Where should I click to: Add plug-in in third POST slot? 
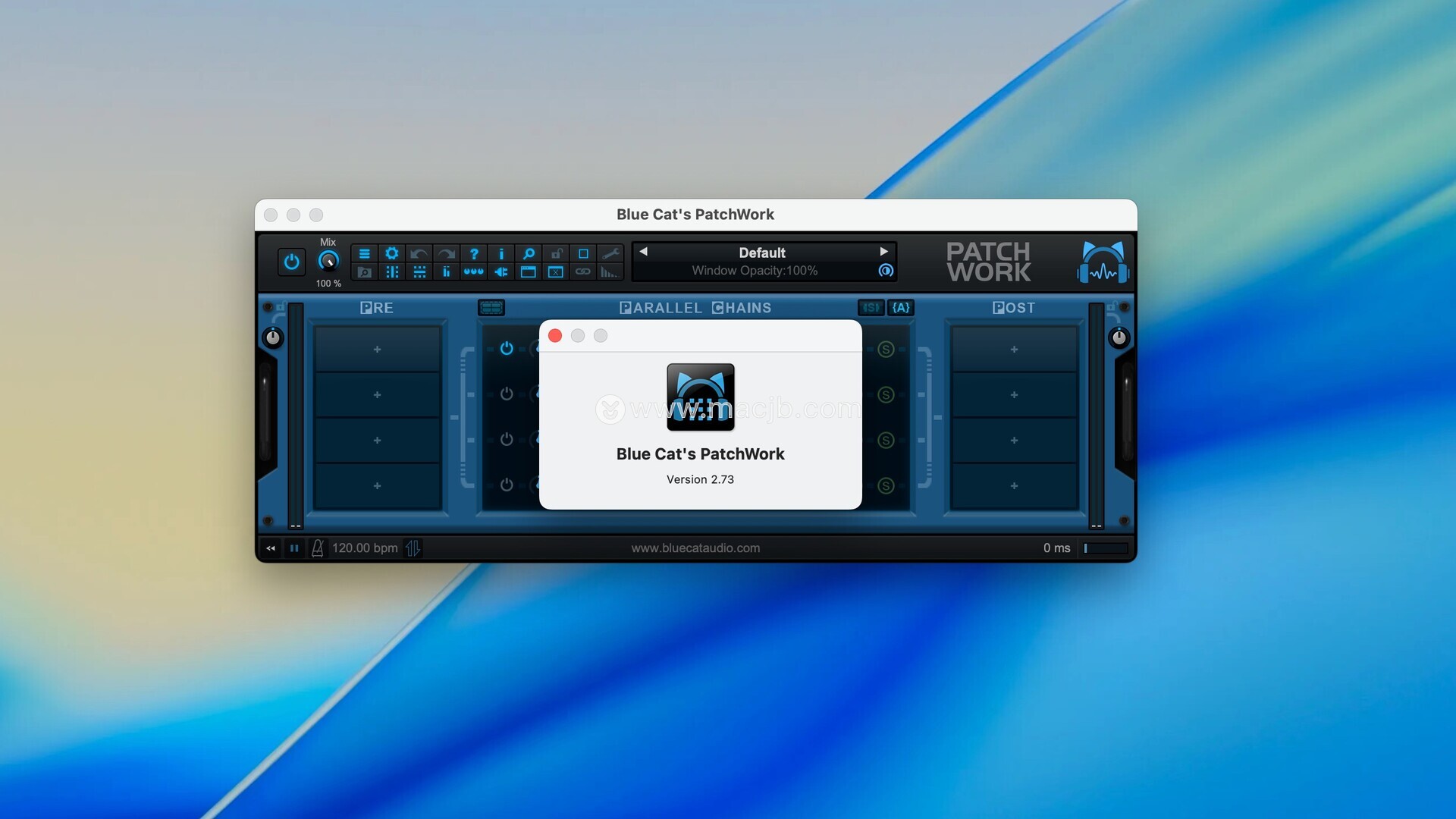(1015, 441)
